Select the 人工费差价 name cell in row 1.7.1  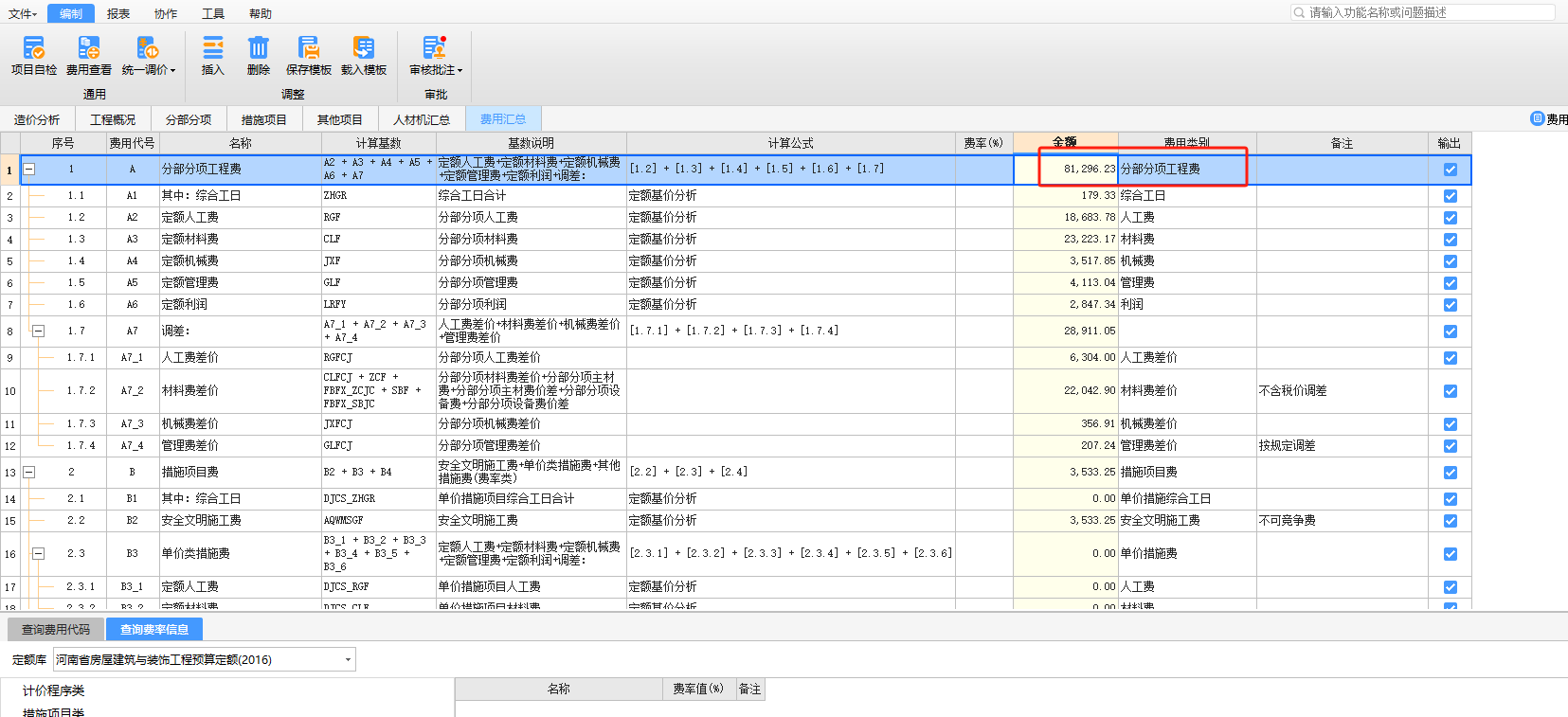[x=241, y=358]
